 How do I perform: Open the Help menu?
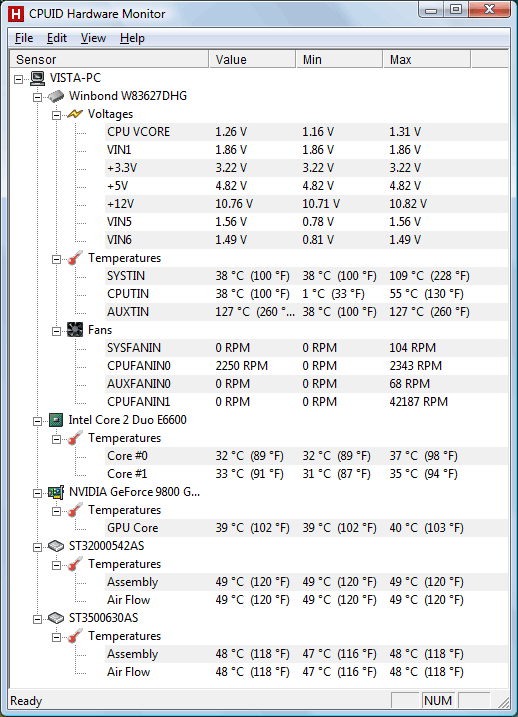(x=132, y=38)
